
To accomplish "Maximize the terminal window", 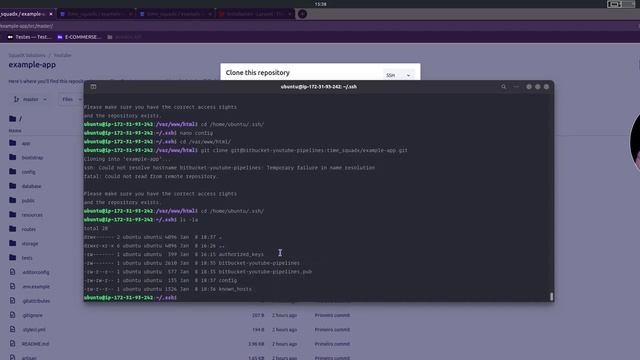I will click(538, 87).
